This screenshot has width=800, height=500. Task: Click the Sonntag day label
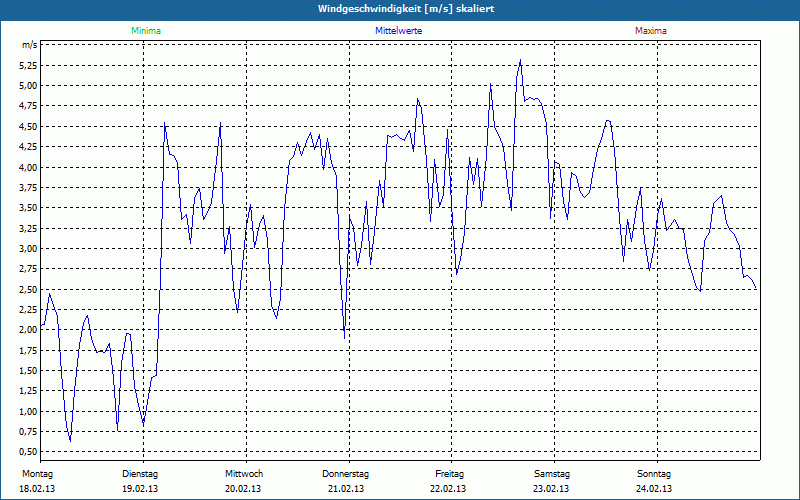(654, 474)
